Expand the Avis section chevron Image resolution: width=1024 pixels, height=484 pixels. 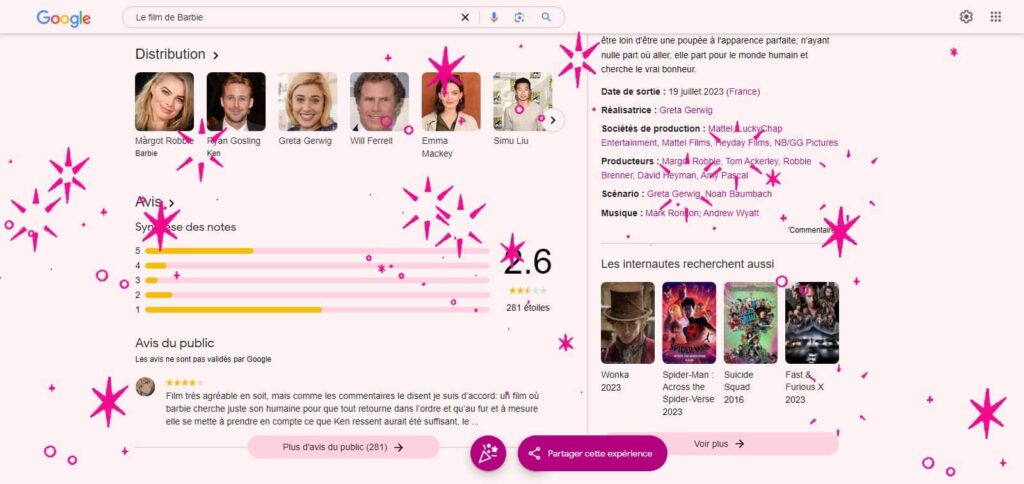click(172, 203)
